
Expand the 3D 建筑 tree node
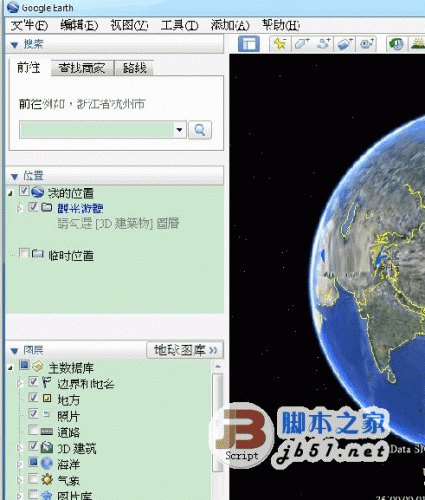click(x=20, y=448)
